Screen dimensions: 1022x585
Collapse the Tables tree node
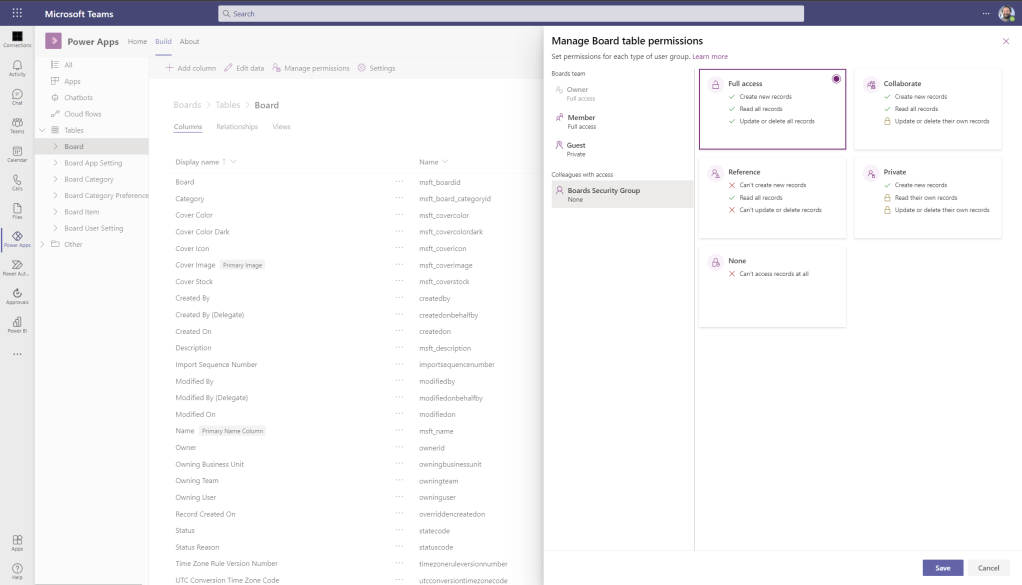point(41,130)
